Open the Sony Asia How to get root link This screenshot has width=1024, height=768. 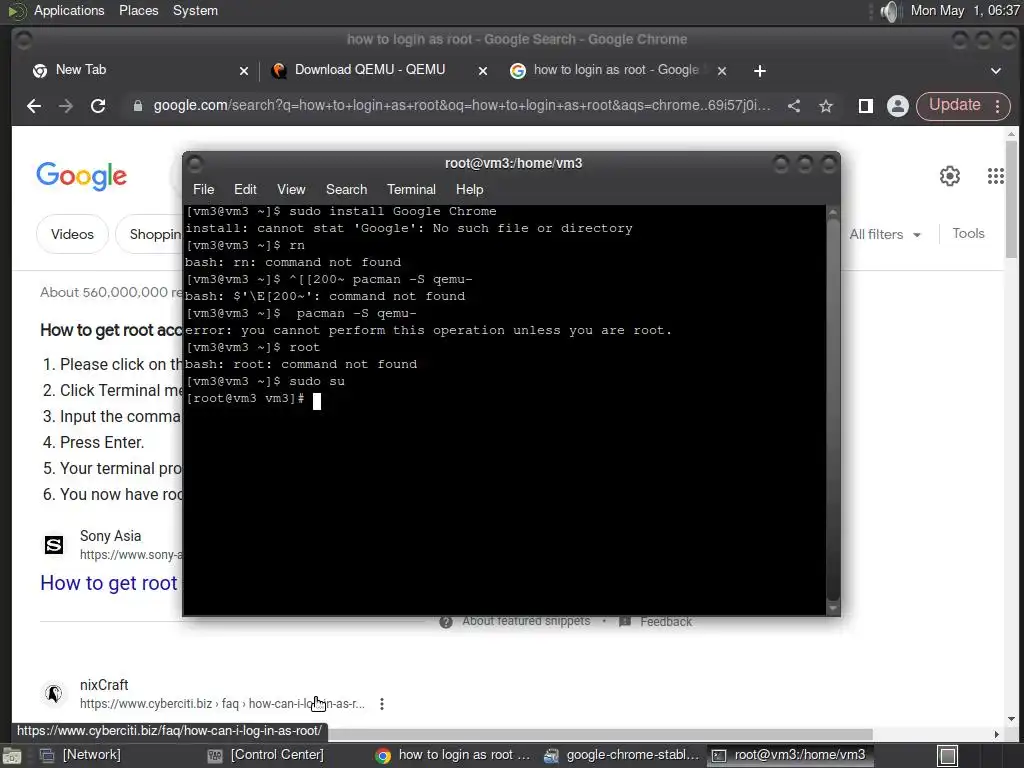[109, 583]
